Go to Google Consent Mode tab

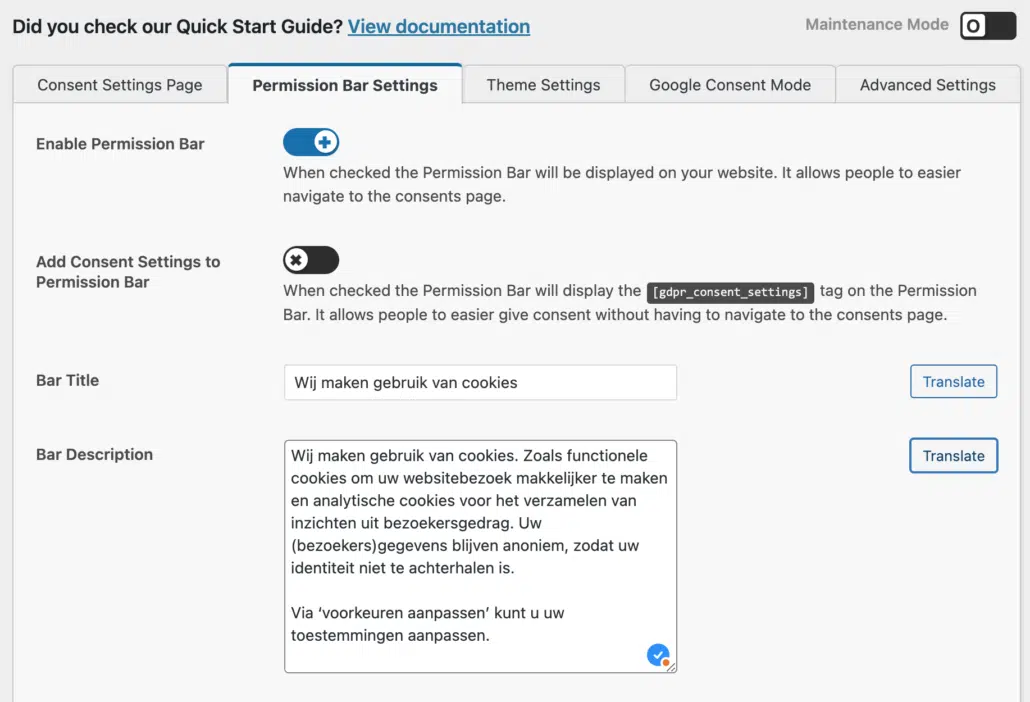730,85
